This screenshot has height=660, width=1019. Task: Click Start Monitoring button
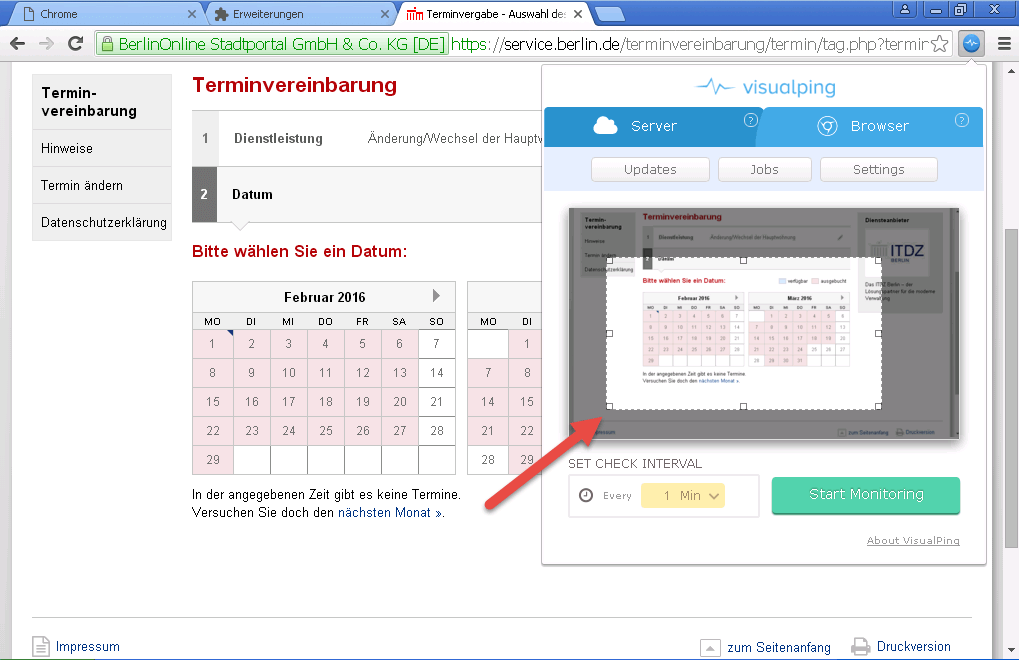[866, 495]
